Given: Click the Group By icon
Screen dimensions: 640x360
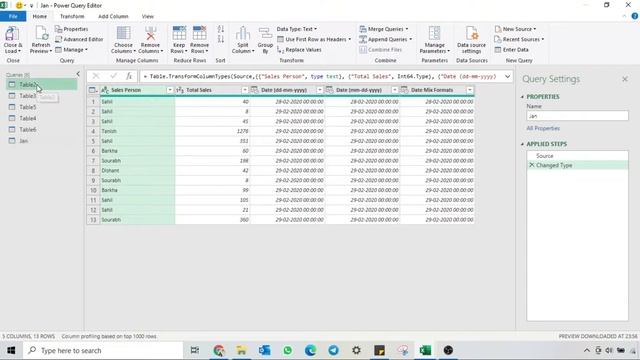Looking at the screenshot, I should point(265,33).
